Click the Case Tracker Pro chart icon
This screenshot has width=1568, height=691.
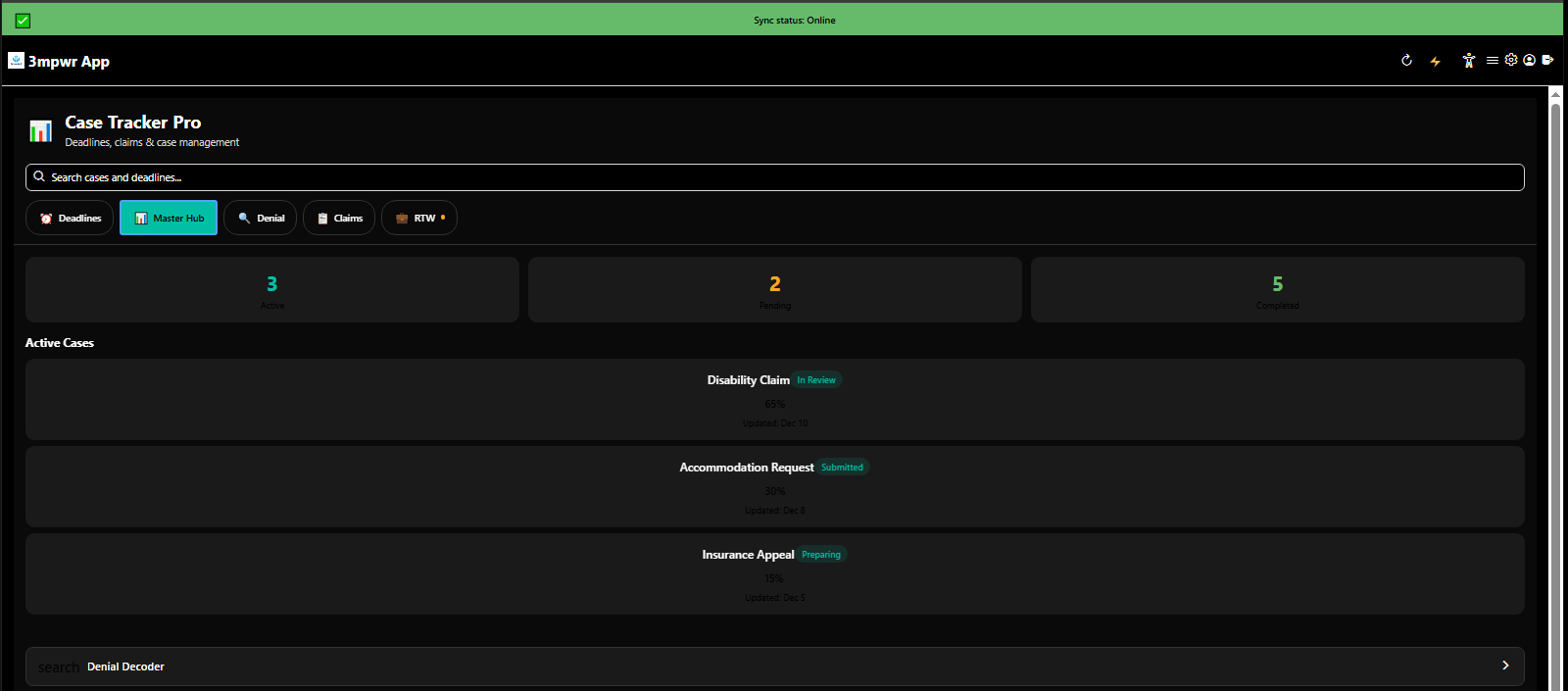coord(40,130)
